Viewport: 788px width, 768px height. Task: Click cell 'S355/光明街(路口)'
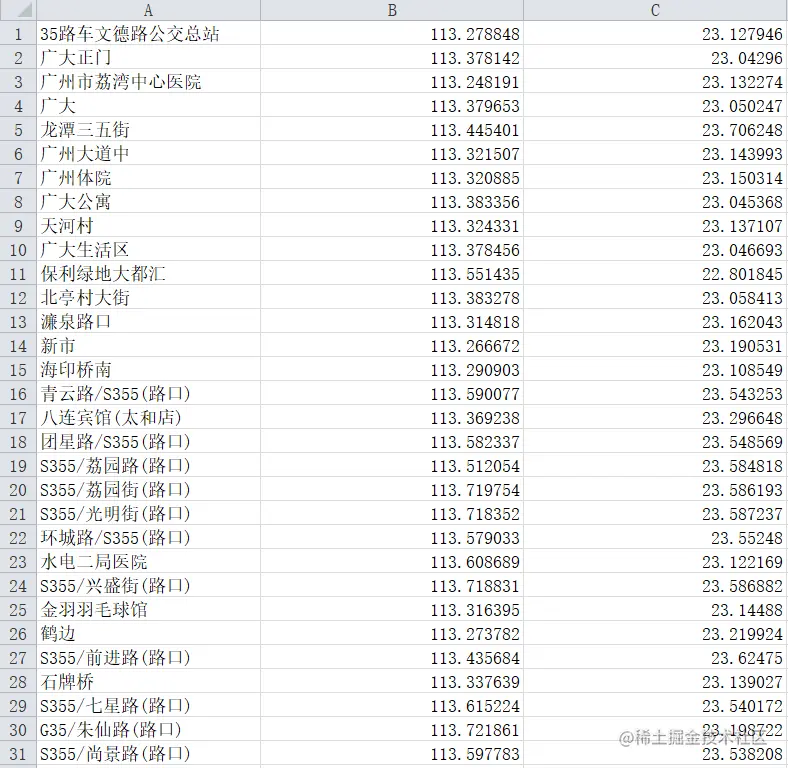pos(148,514)
